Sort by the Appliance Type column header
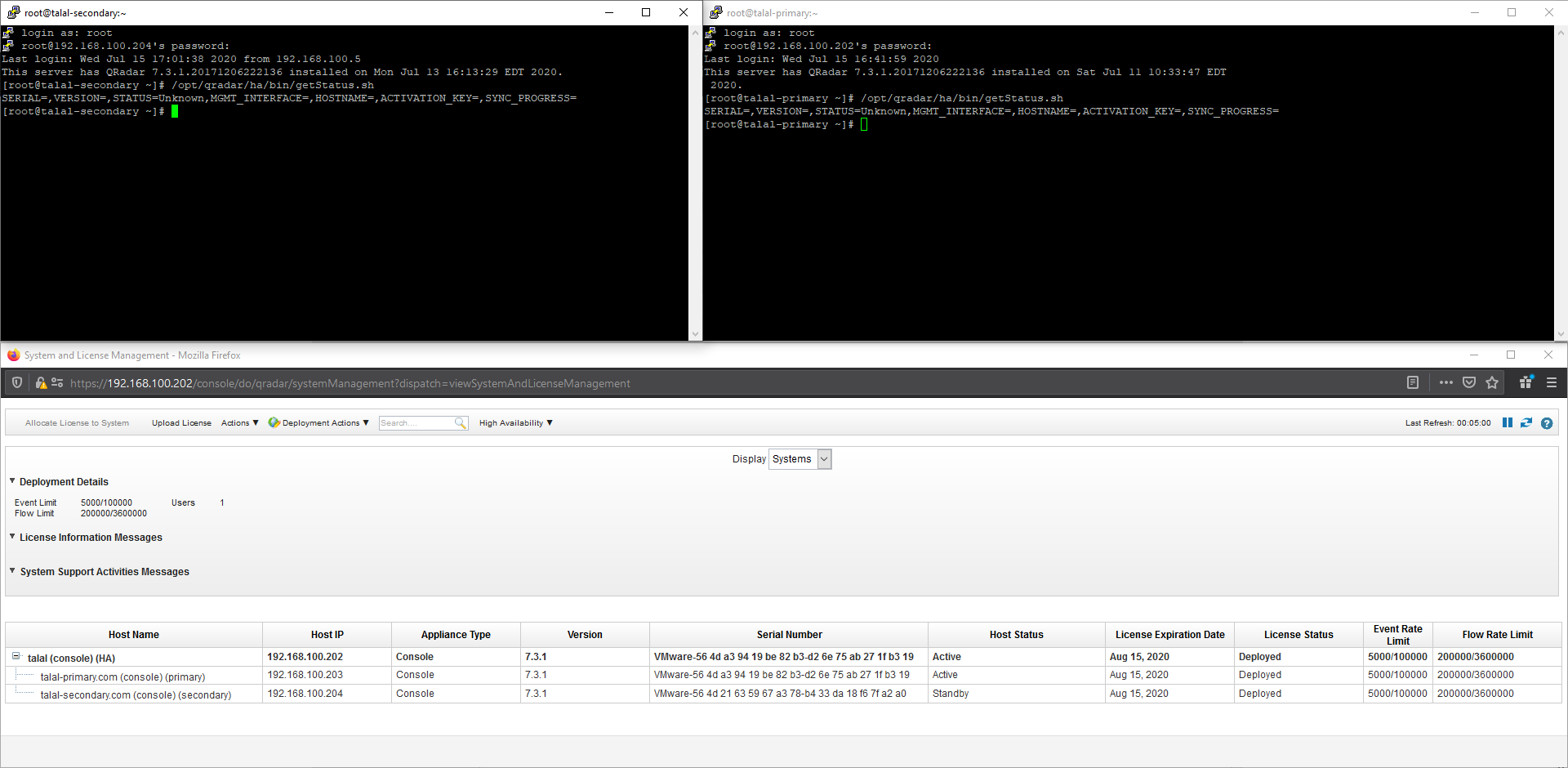The image size is (1568, 768). [456, 635]
